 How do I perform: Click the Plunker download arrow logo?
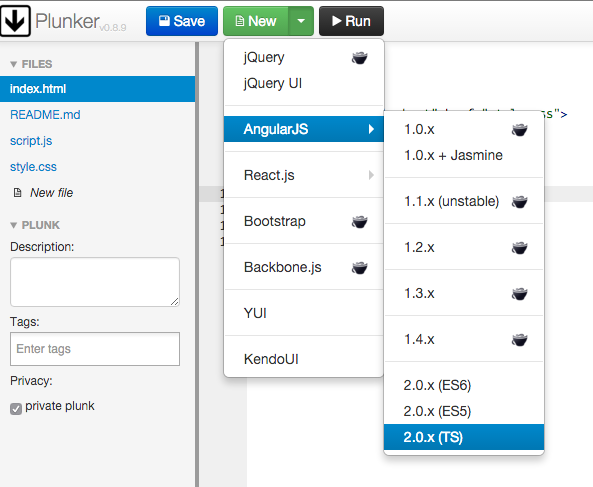click(x=15, y=21)
